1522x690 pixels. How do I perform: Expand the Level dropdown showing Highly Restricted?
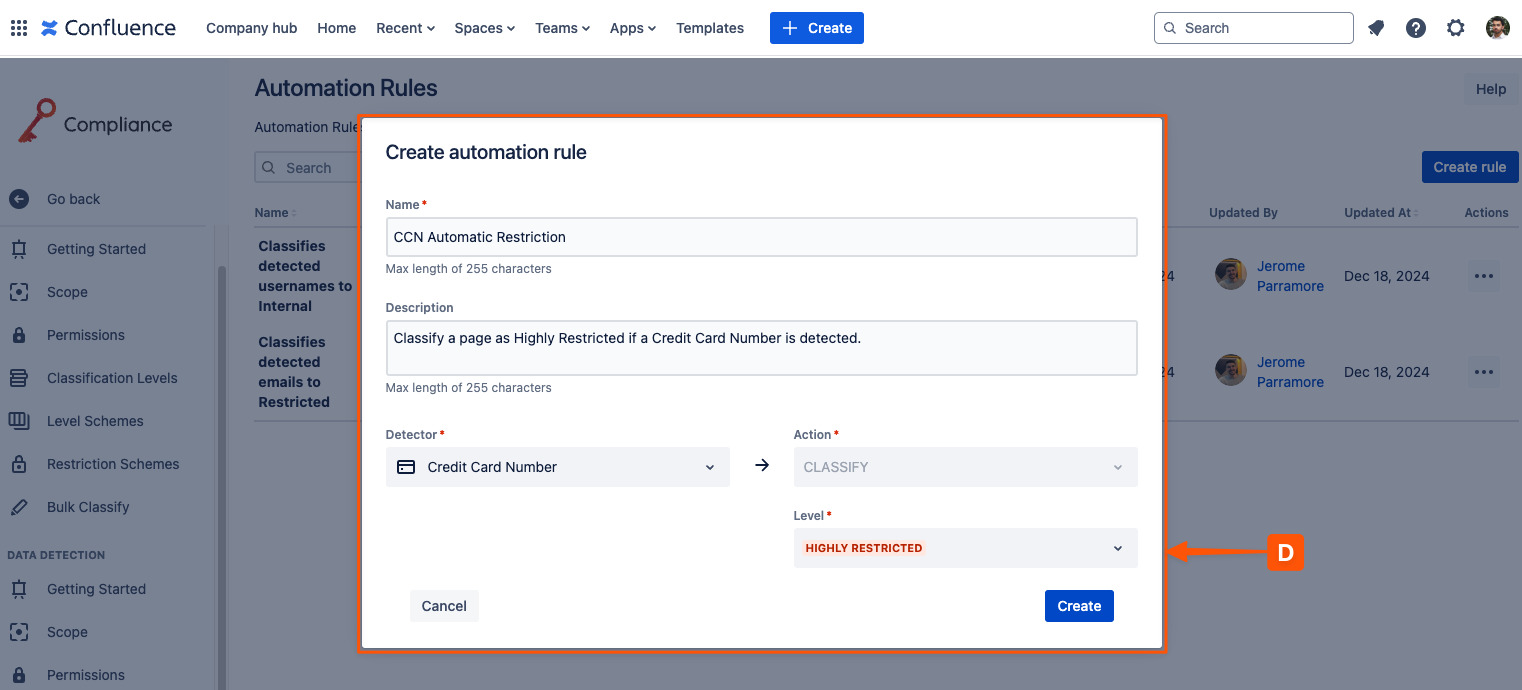[965, 548]
